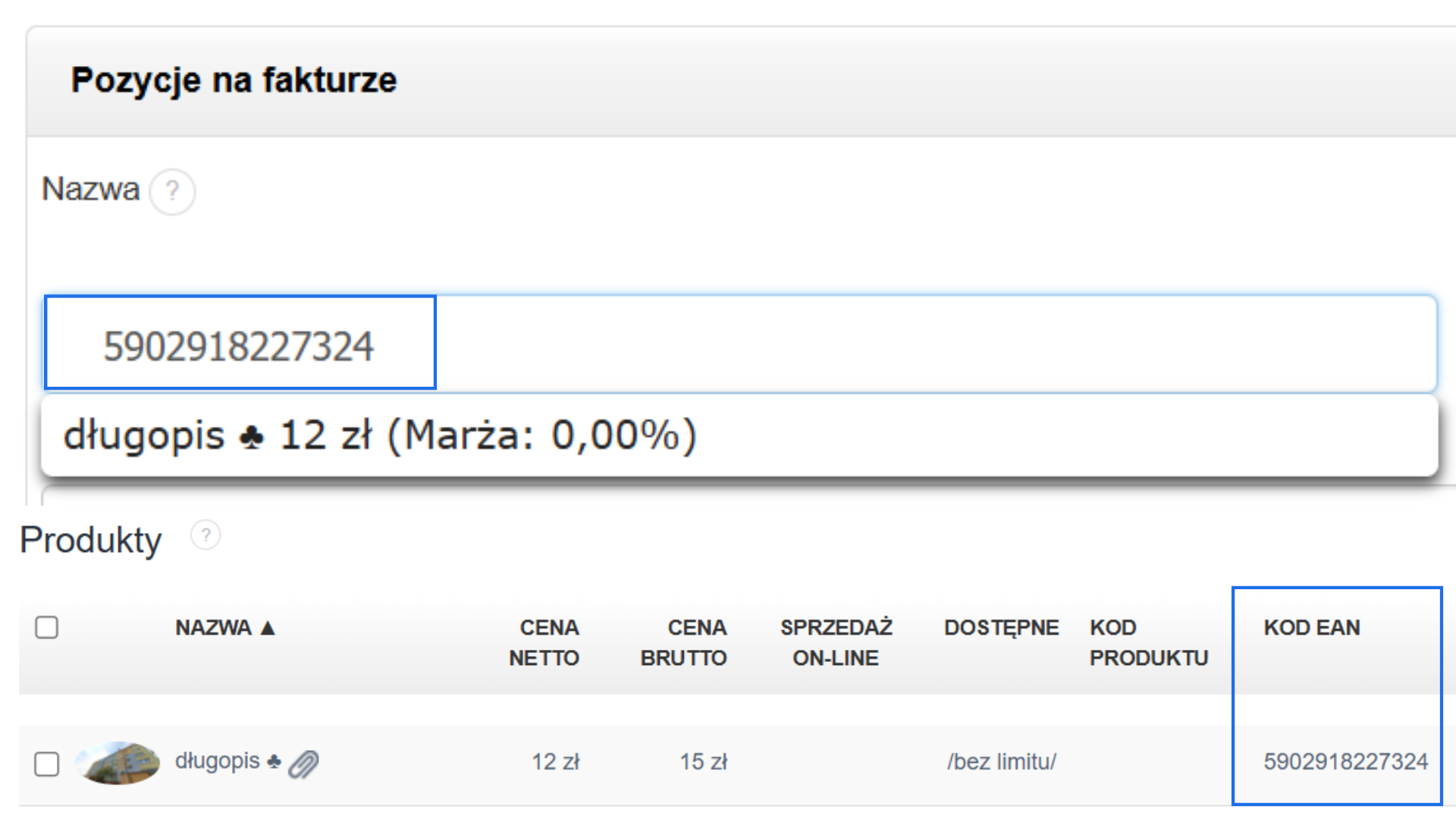Check the select-all checkbox in the table header
The image size is (1456, 819).
46,627
